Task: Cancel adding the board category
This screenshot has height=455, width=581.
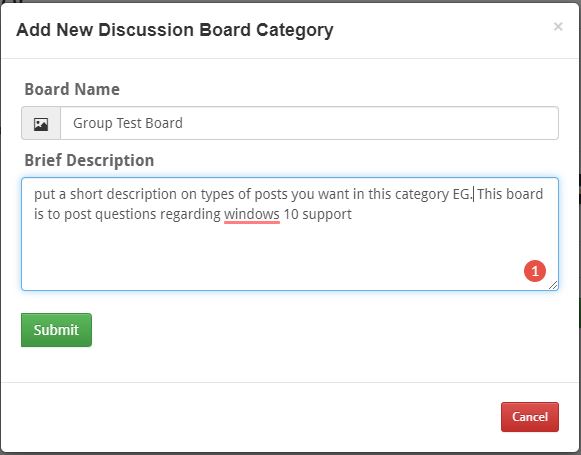Action: pos(529,417)
